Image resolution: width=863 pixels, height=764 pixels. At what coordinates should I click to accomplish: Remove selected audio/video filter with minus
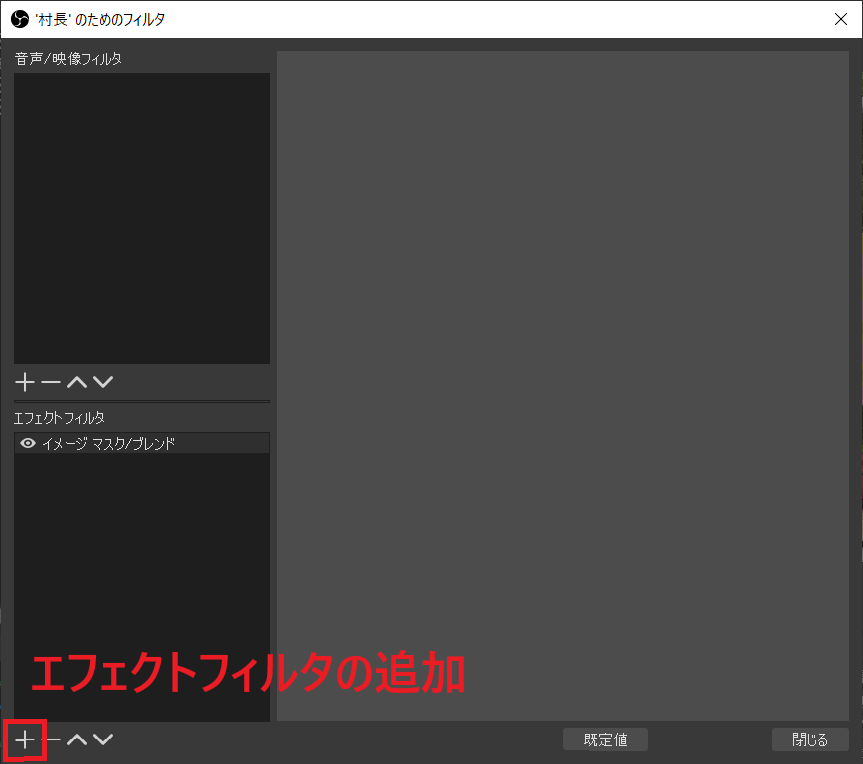coord(51,382)
